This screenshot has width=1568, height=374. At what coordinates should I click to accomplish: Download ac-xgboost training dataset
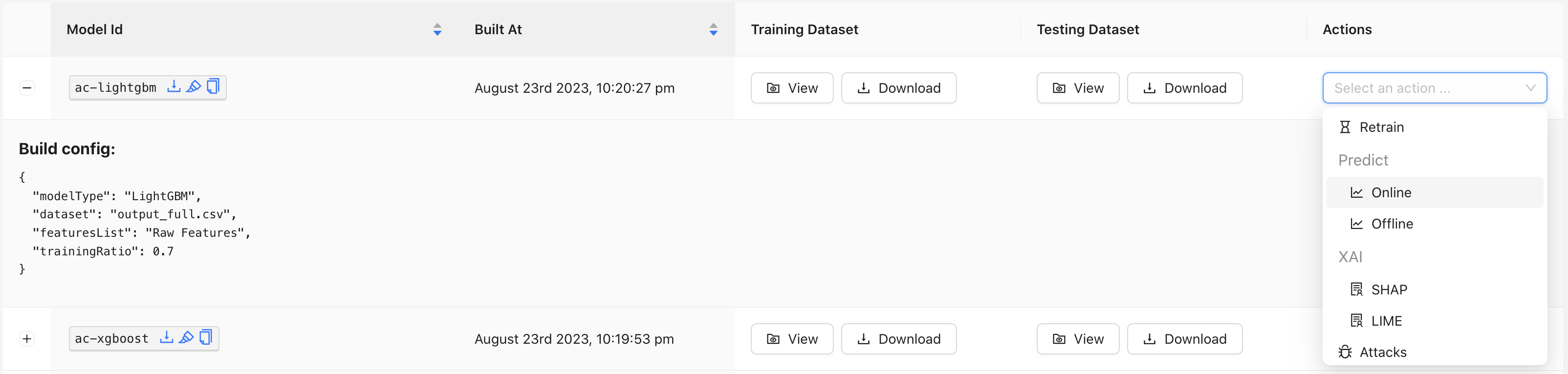(898, 339)
